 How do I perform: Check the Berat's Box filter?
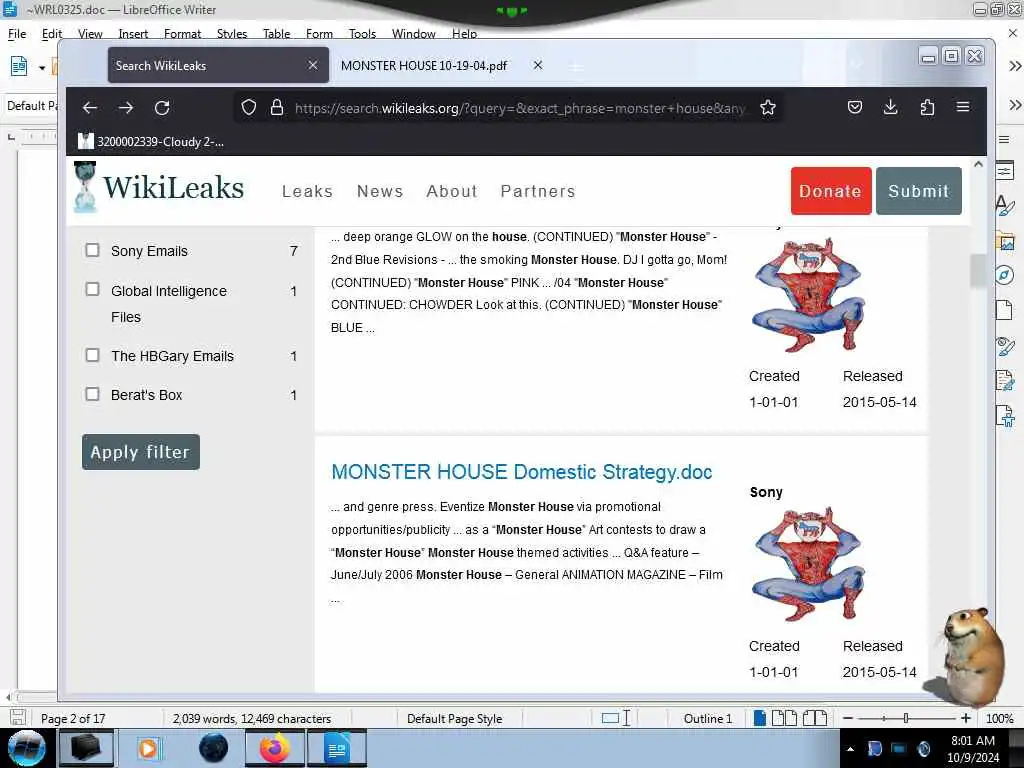[x=93, y=394]
